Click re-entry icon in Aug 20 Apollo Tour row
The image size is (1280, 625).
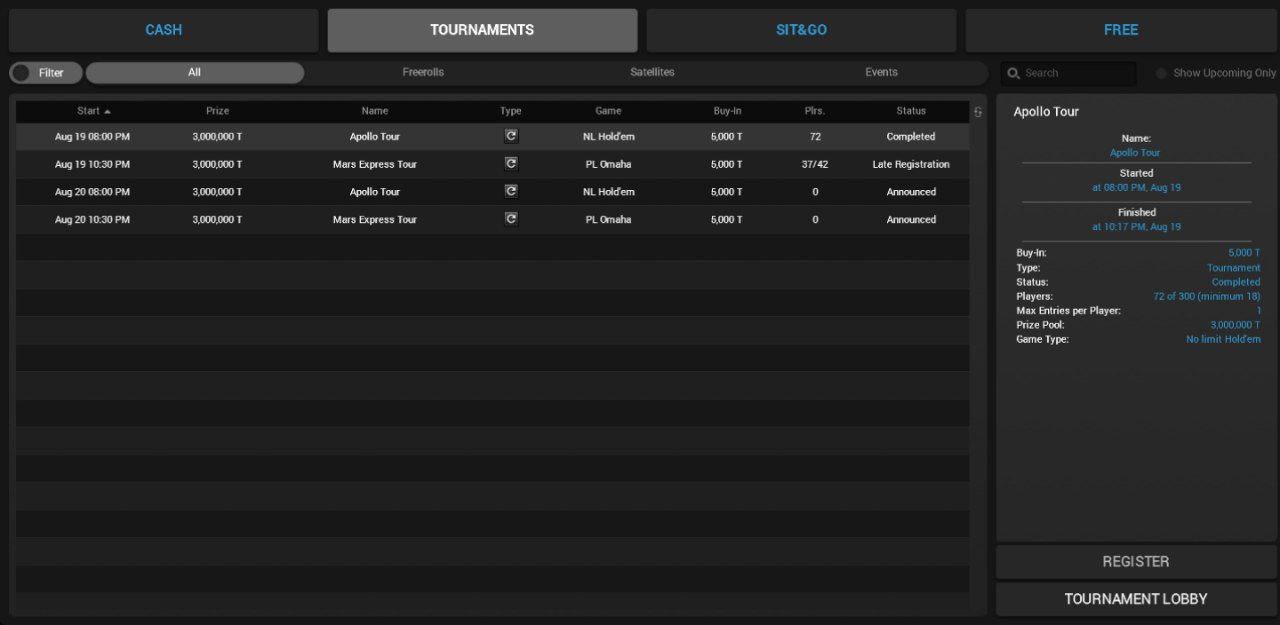pyautogui.click(x=511, y=191)
